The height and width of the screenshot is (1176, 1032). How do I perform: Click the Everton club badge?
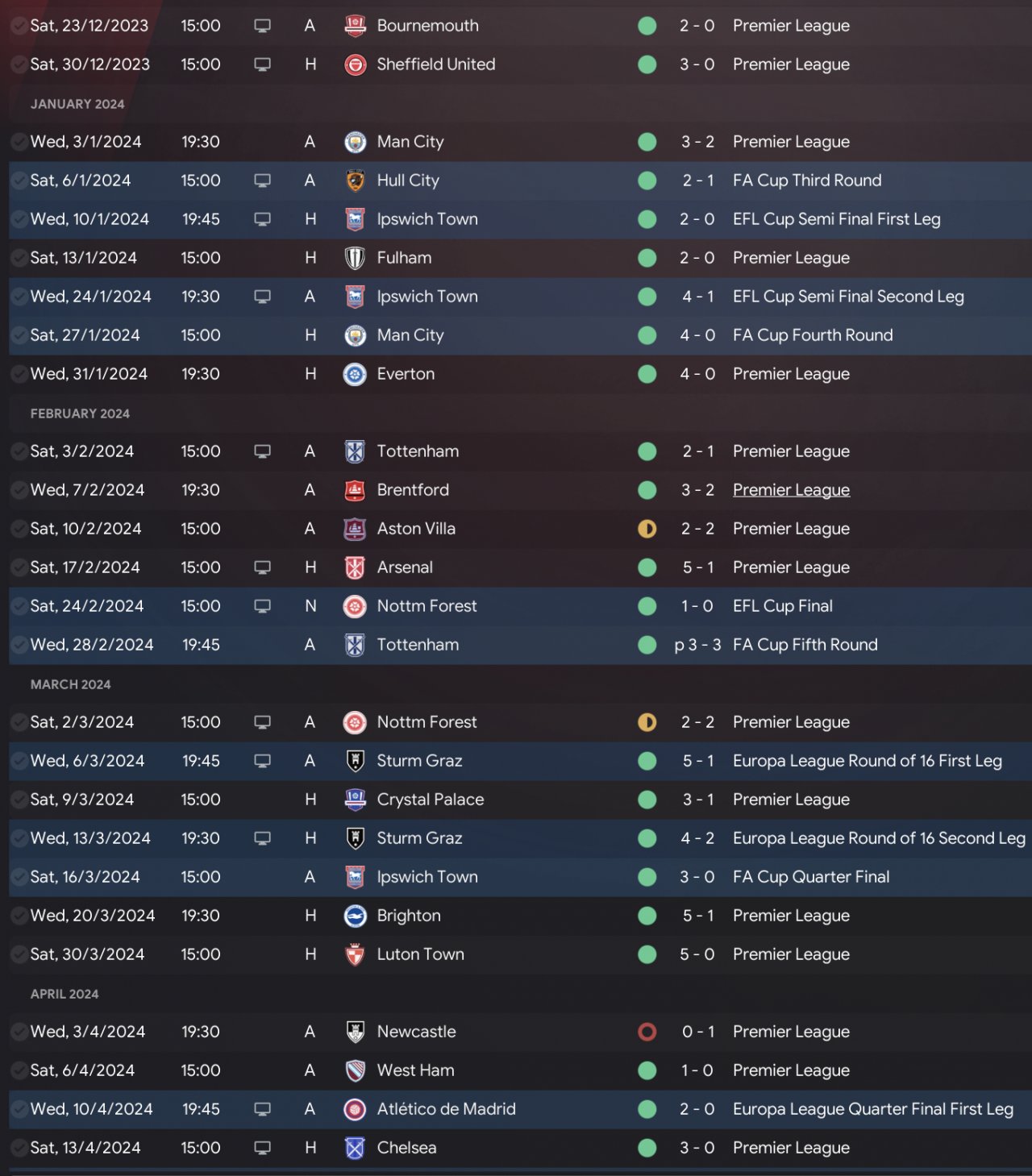pyautogui.click(x=355, y=374)
